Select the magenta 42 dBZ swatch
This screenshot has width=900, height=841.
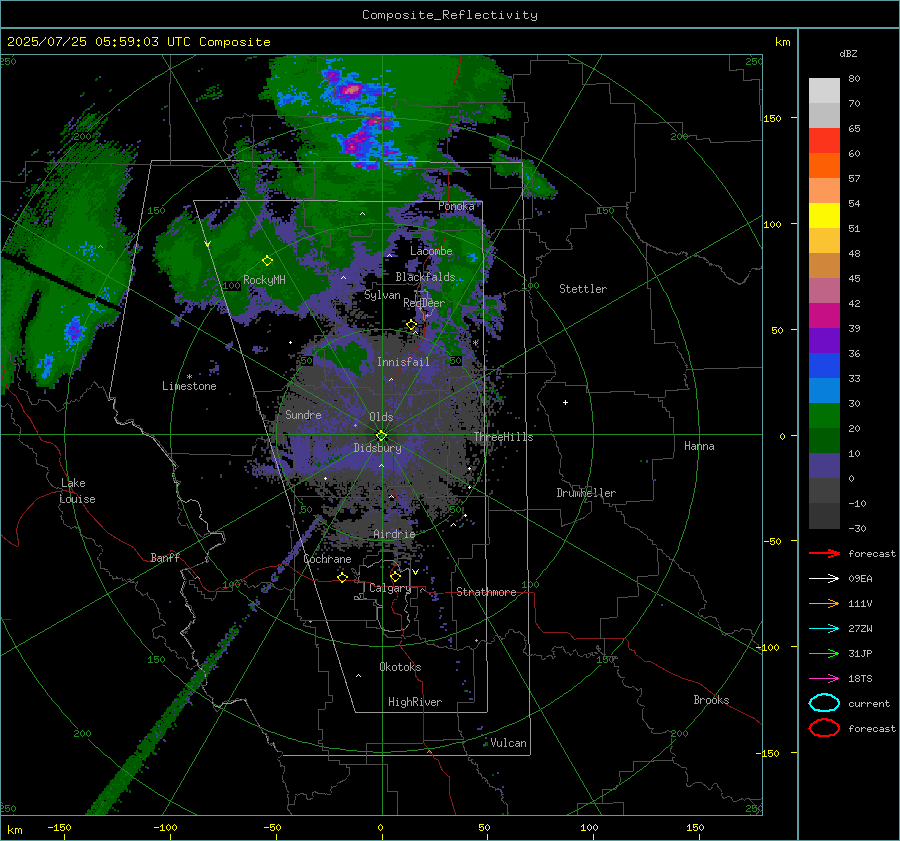click(824, 315)
